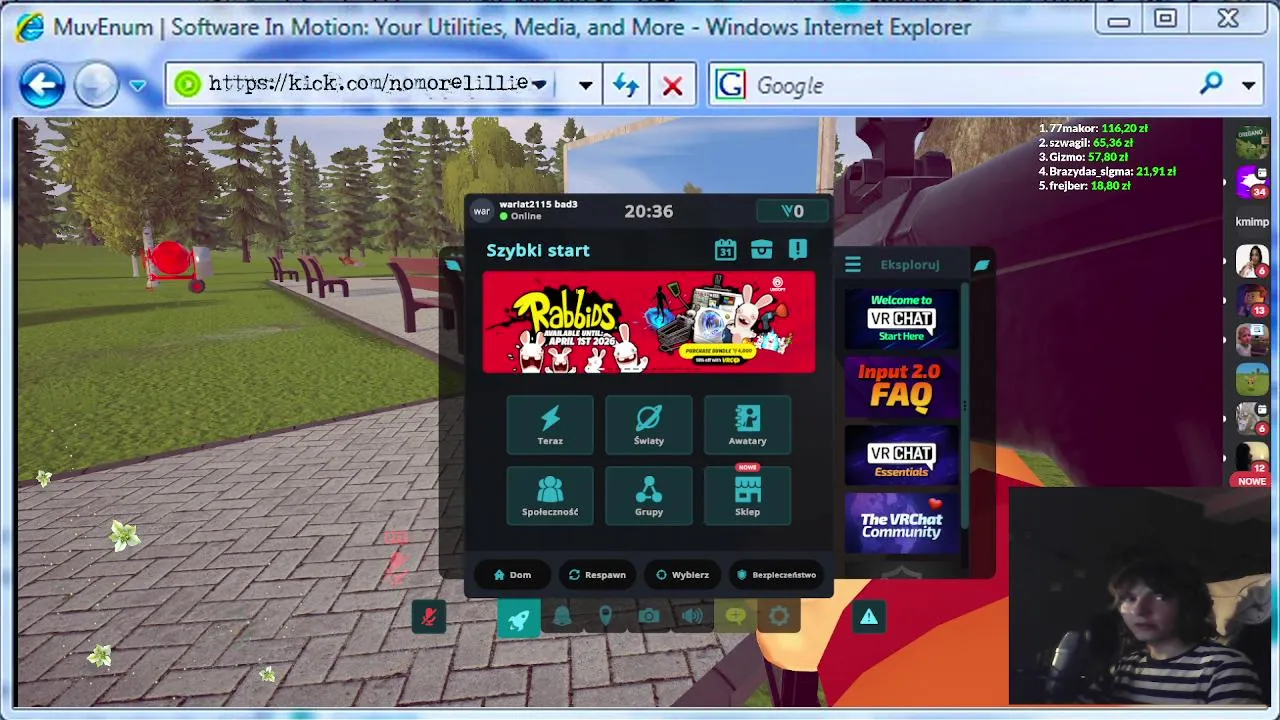Open the Społeczność social tile

pos(550,496)
